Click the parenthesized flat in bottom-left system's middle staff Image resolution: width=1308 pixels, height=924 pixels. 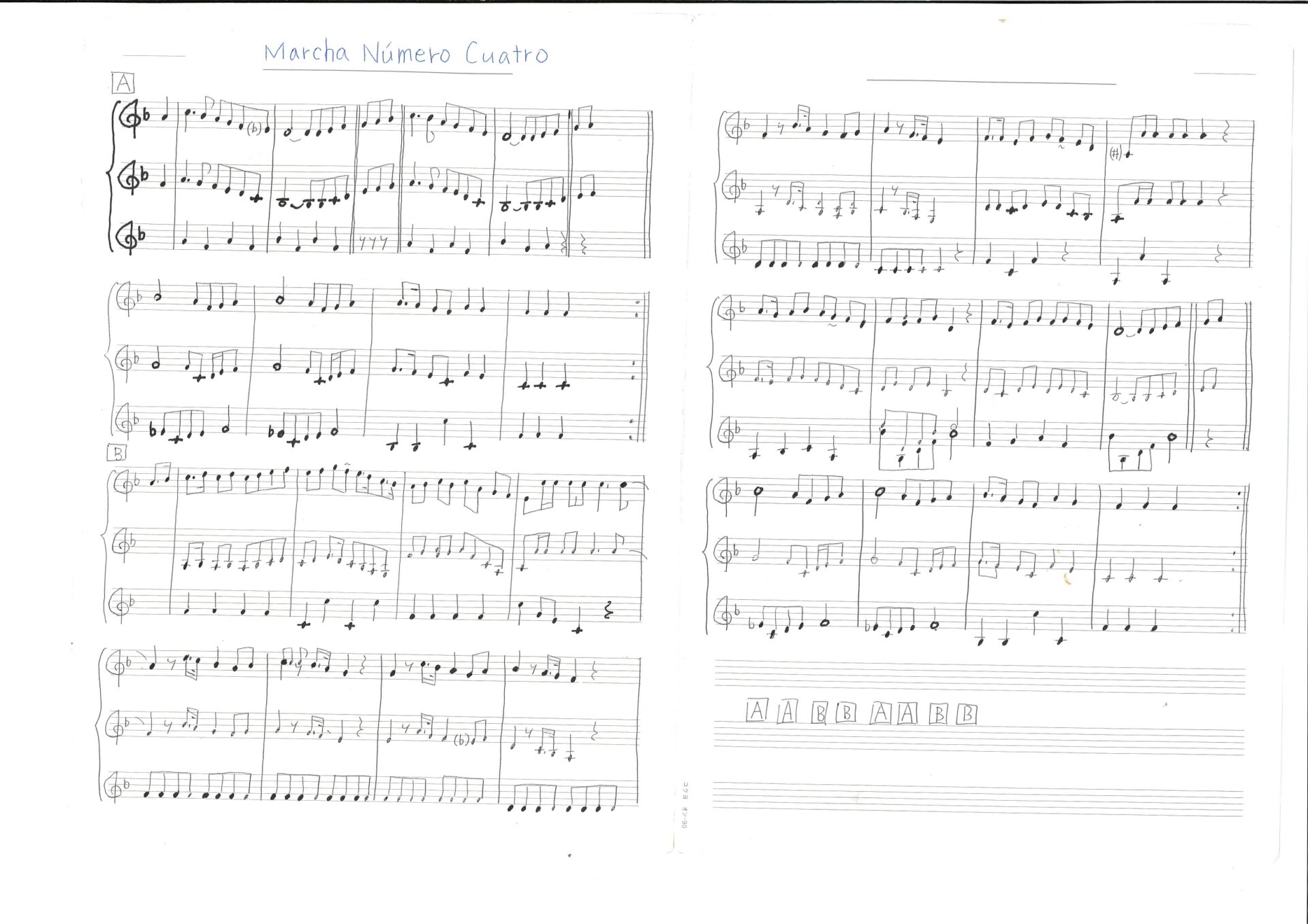[463, 739]
